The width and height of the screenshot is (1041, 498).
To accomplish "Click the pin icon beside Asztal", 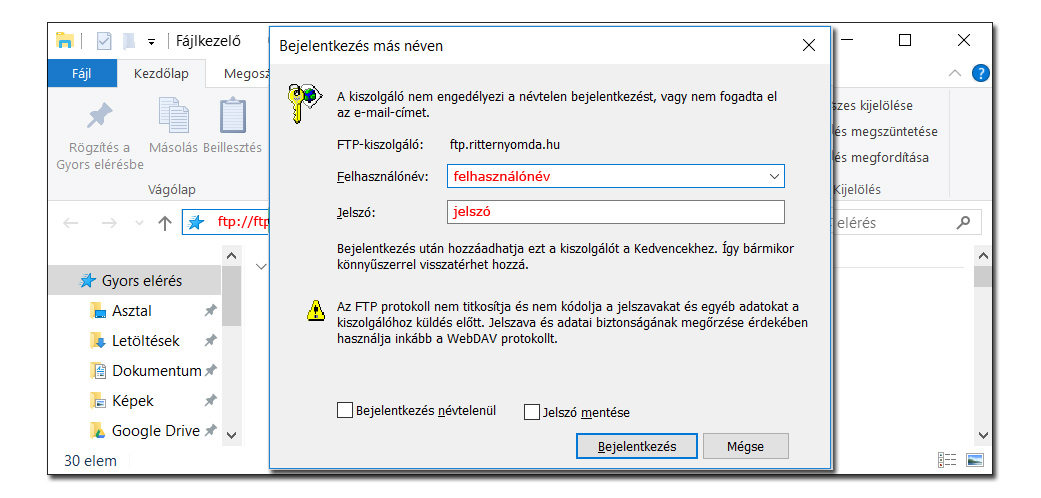I will tap(210, 311).
